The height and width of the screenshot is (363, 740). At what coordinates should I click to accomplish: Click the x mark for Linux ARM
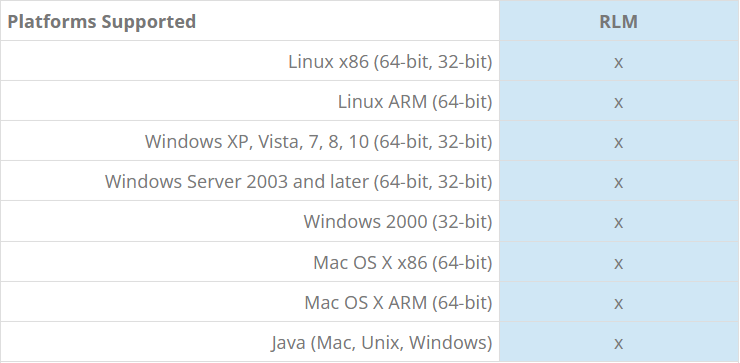tap(618, 102)
